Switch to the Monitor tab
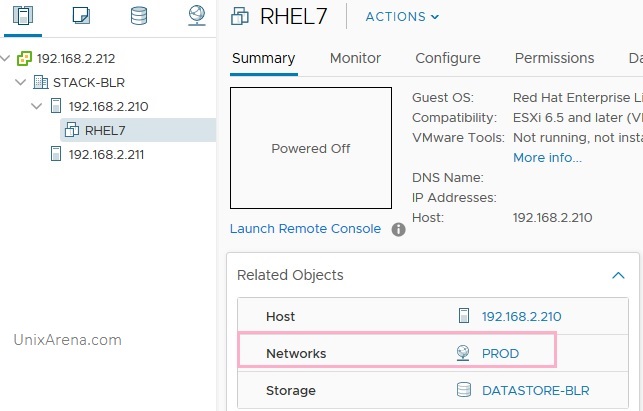This screenshot has height=411, width=643. click(355, 58)
